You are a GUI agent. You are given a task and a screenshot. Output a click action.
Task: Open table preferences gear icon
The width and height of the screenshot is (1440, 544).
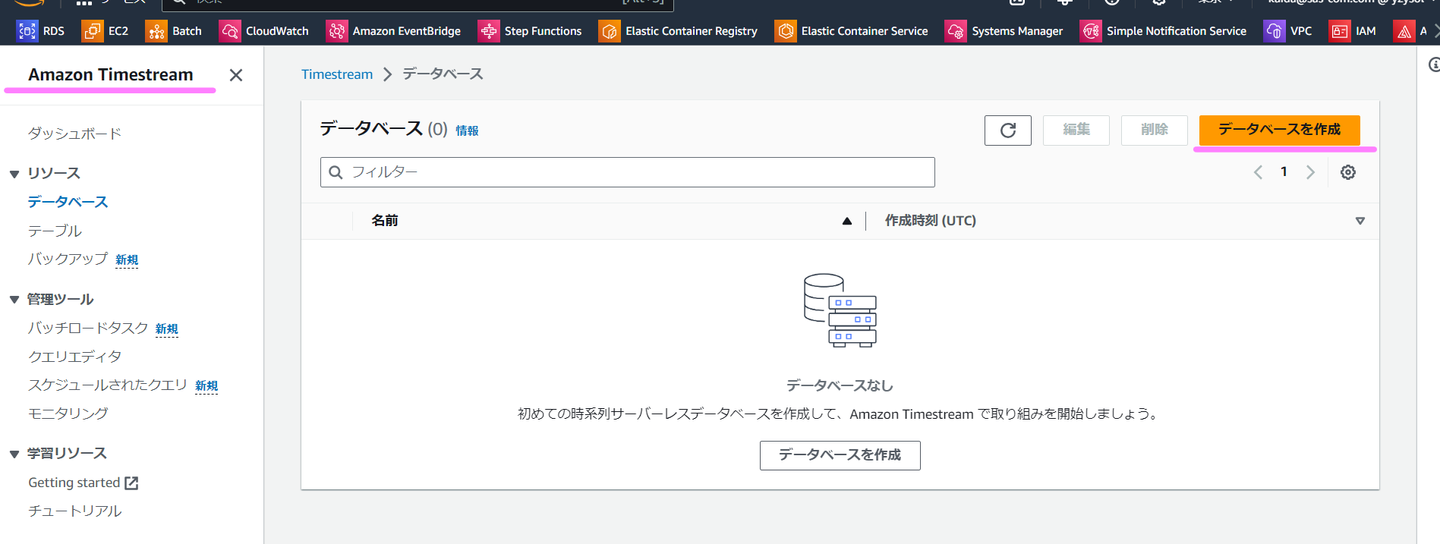click(x=1348, y=172)
